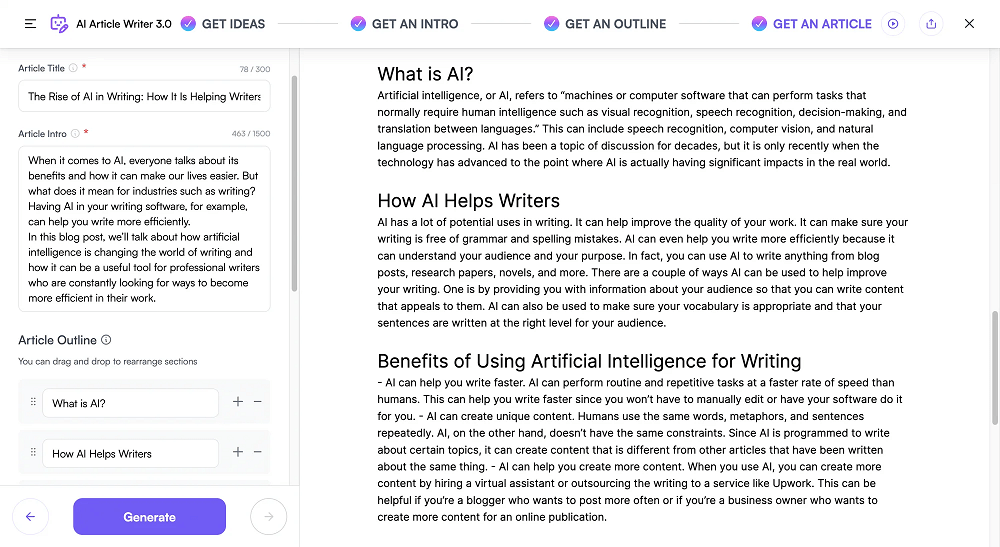Image resolution: width=1000 pixels, height=547 pixels.
Task: Add a section after 'How AI Helps Writers'
Action: tap(238, 452)
